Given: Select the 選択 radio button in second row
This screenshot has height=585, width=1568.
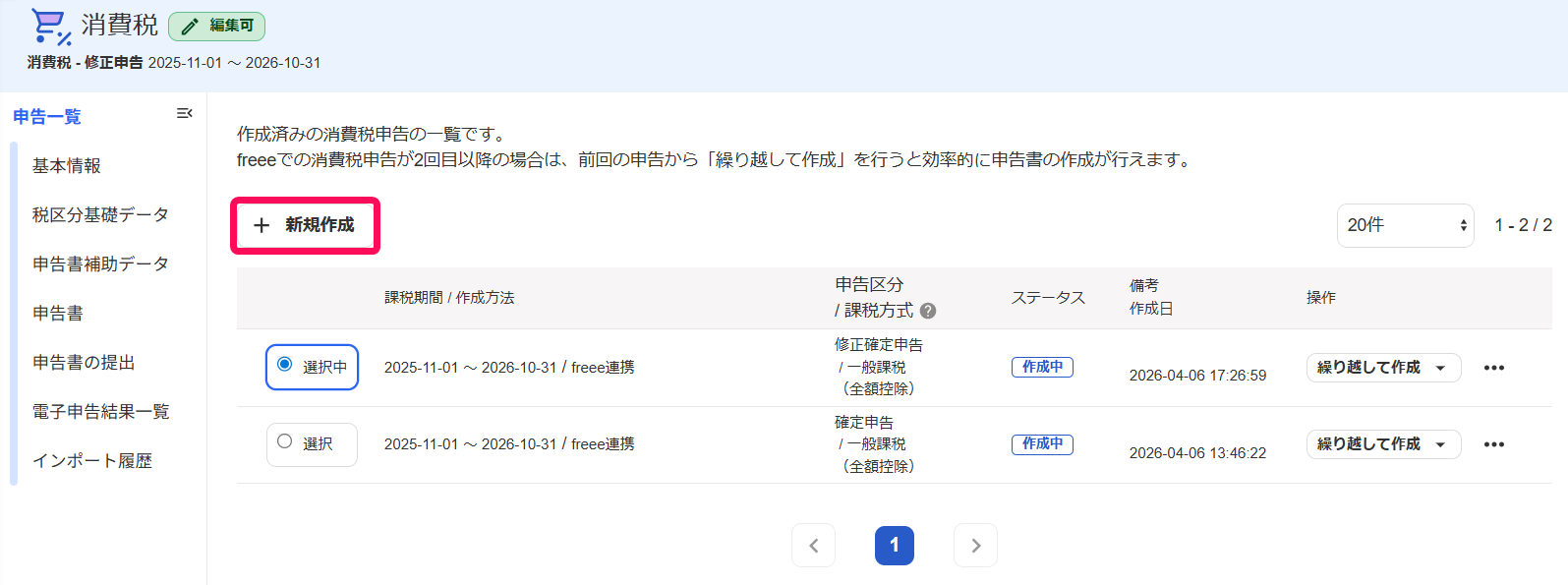Looking at the screenshot, I should 285,441.
